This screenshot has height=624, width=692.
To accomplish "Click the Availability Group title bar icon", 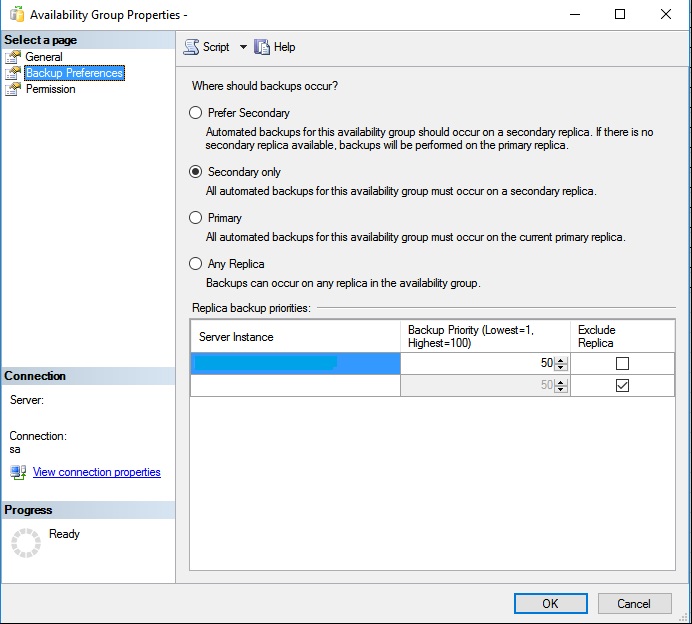I will tap(17, 15).
